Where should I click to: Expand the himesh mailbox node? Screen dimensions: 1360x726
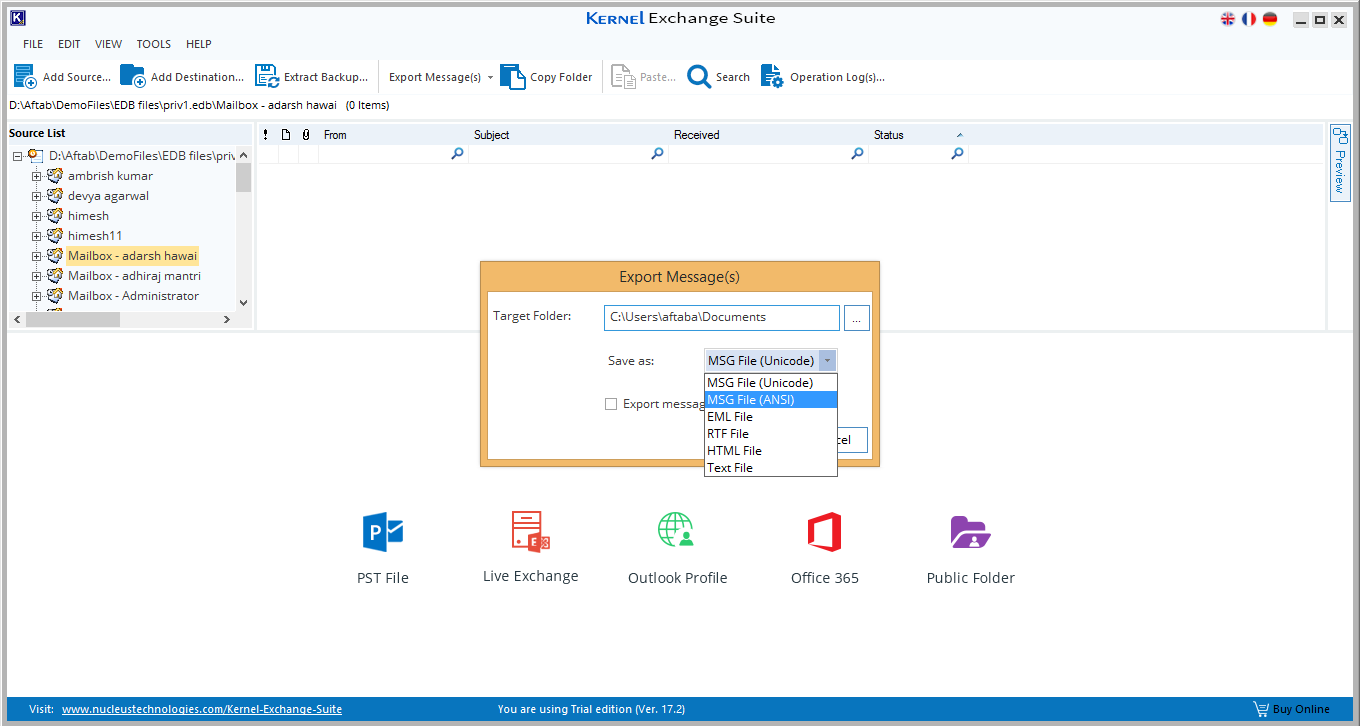[x=37, y=216]
